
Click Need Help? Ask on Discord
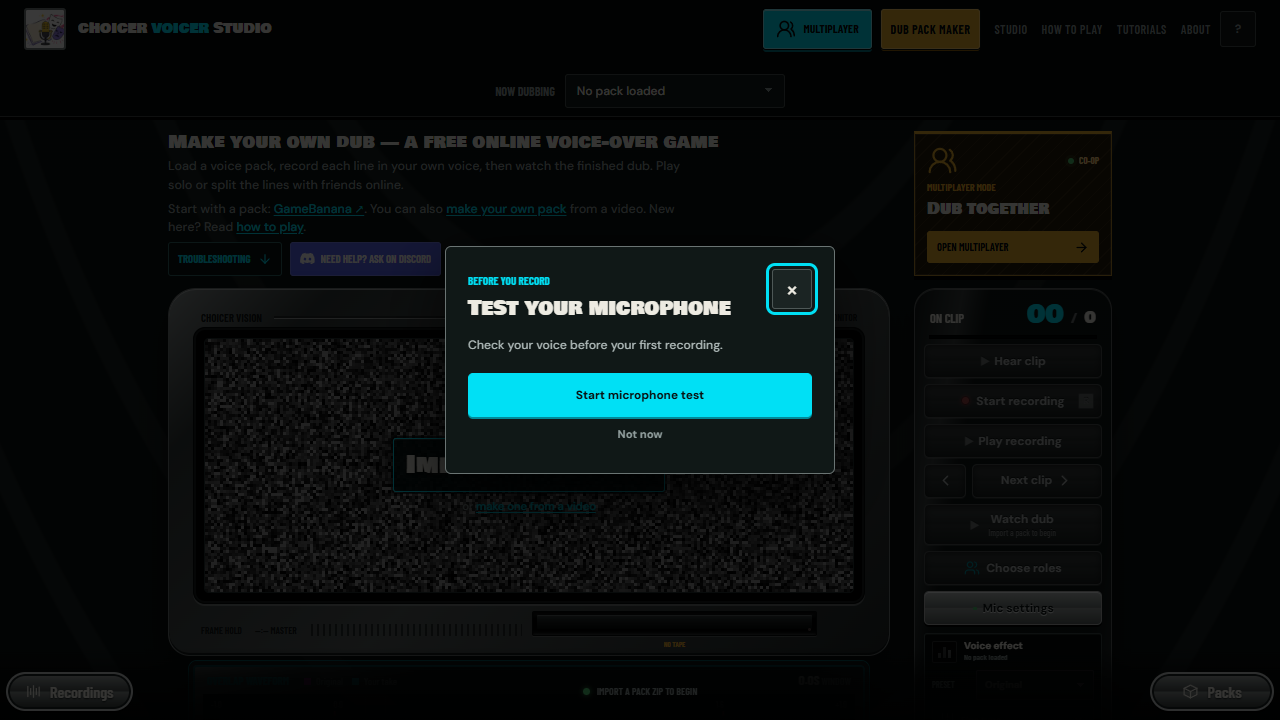coord(365,259)
